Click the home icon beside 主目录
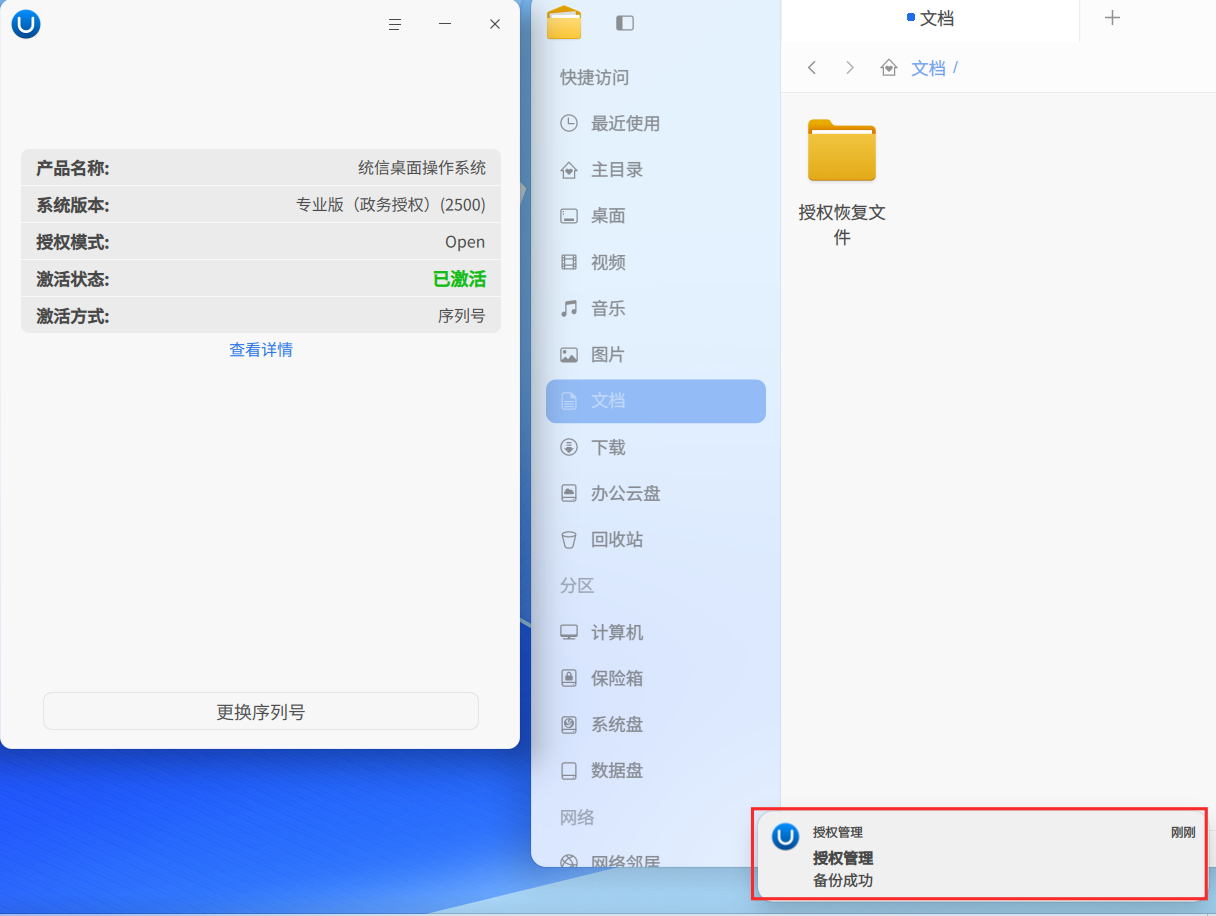 point(569,170)
